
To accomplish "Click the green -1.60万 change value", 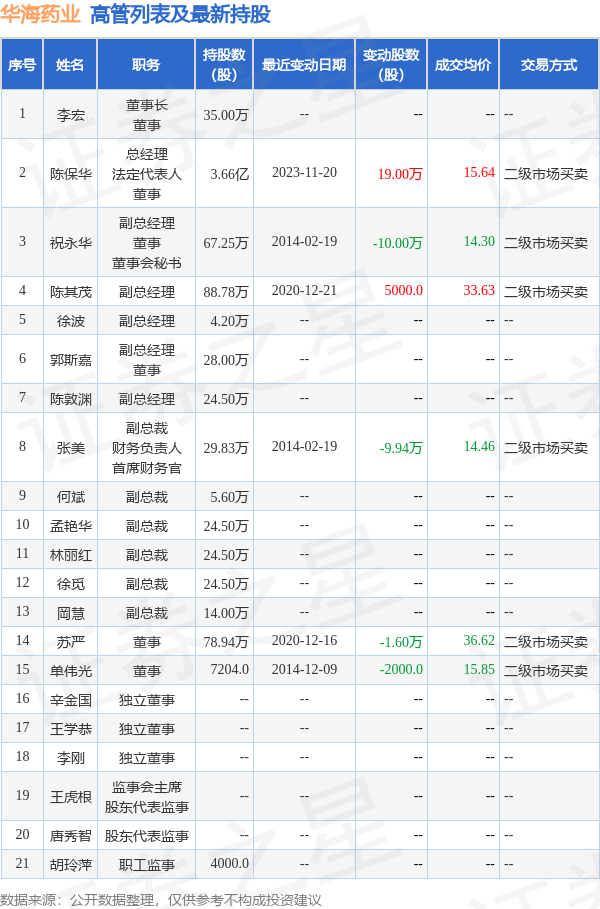I will click(x=401, y=642).
